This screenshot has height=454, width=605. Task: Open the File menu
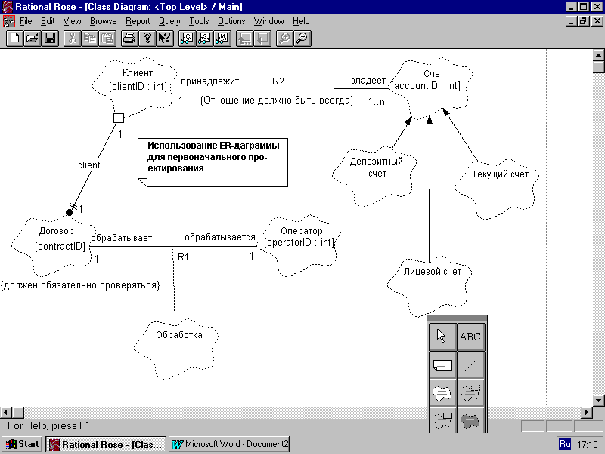coord(25,20)
